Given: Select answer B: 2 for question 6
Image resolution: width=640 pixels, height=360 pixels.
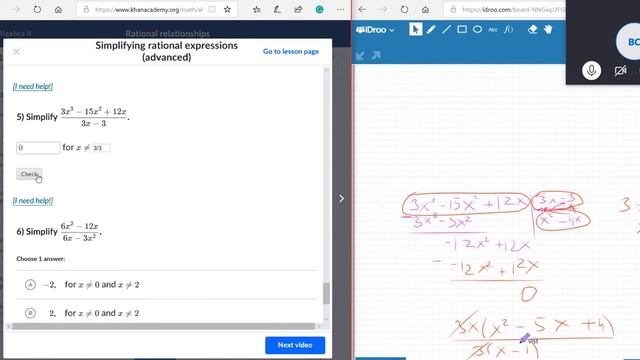Looking at the screenshot, I should pos(166,313).
